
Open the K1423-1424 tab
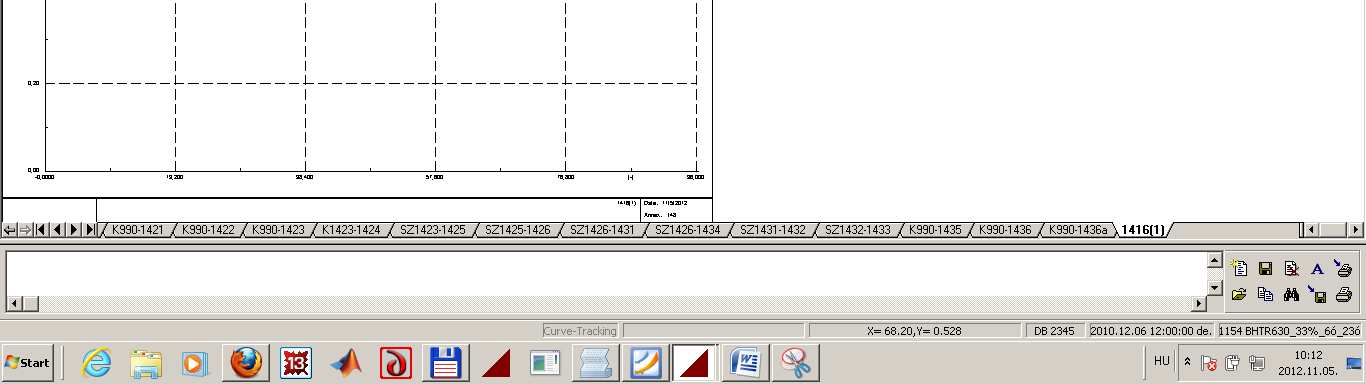(351, 230)
